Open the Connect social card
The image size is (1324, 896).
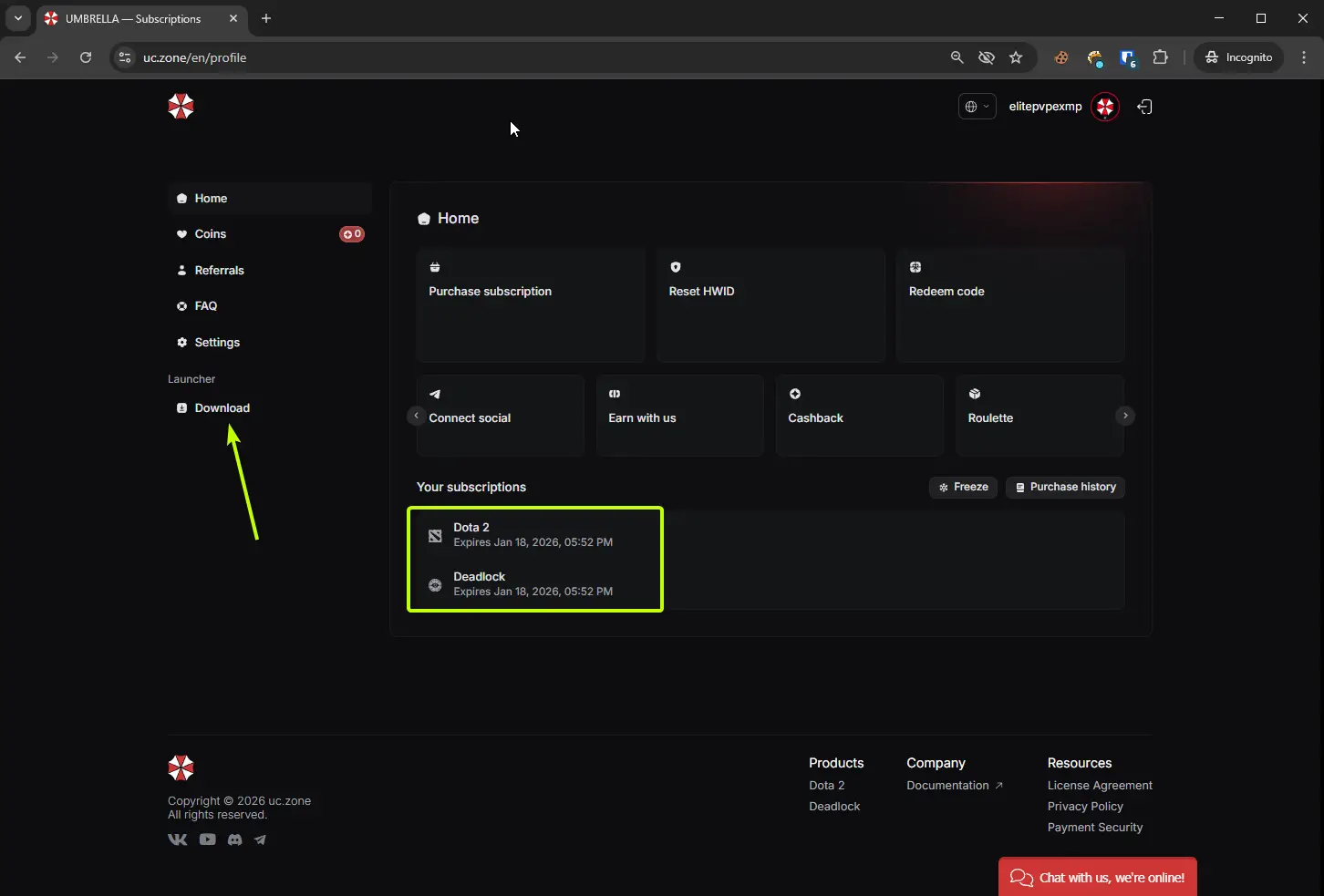501,416
